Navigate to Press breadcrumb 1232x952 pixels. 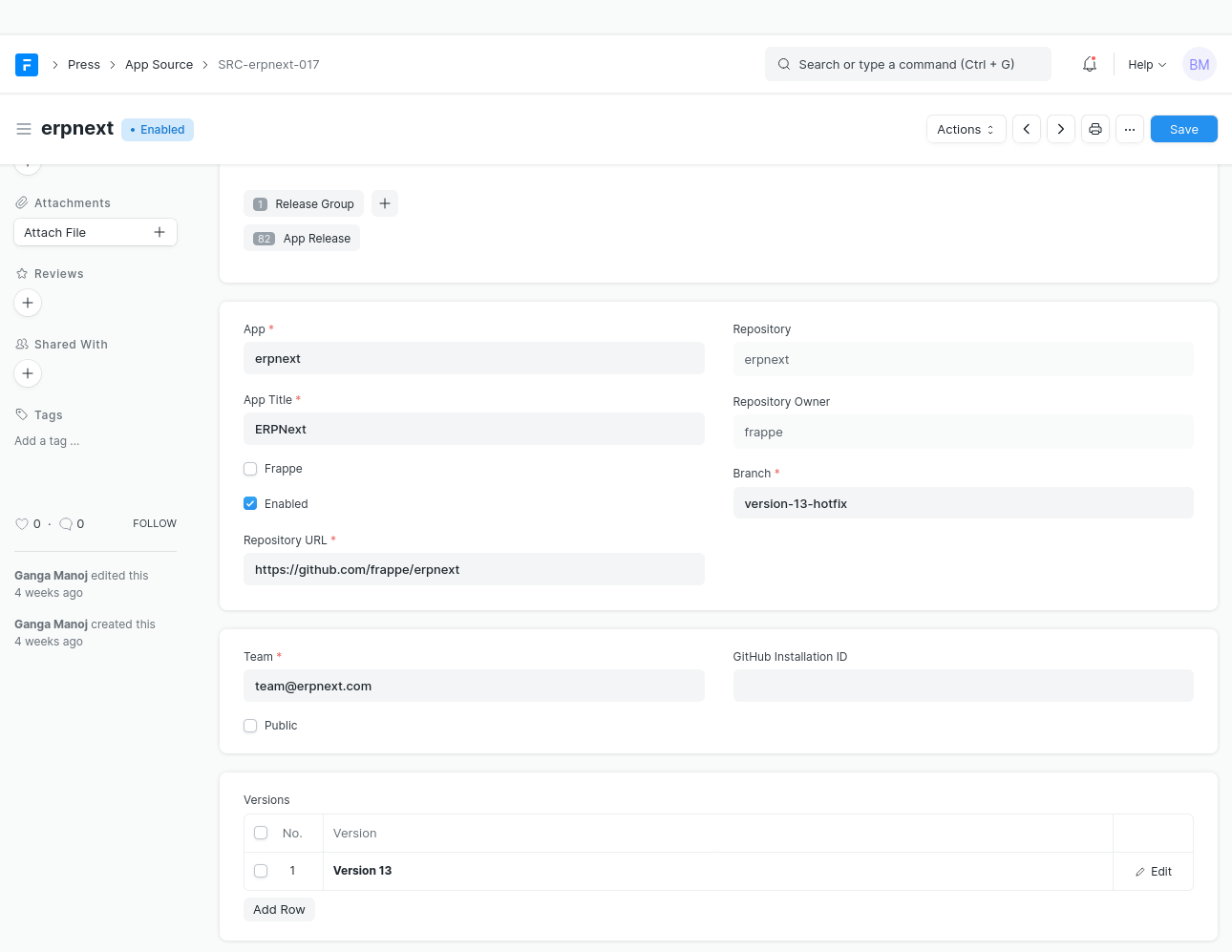click(84, 65)
